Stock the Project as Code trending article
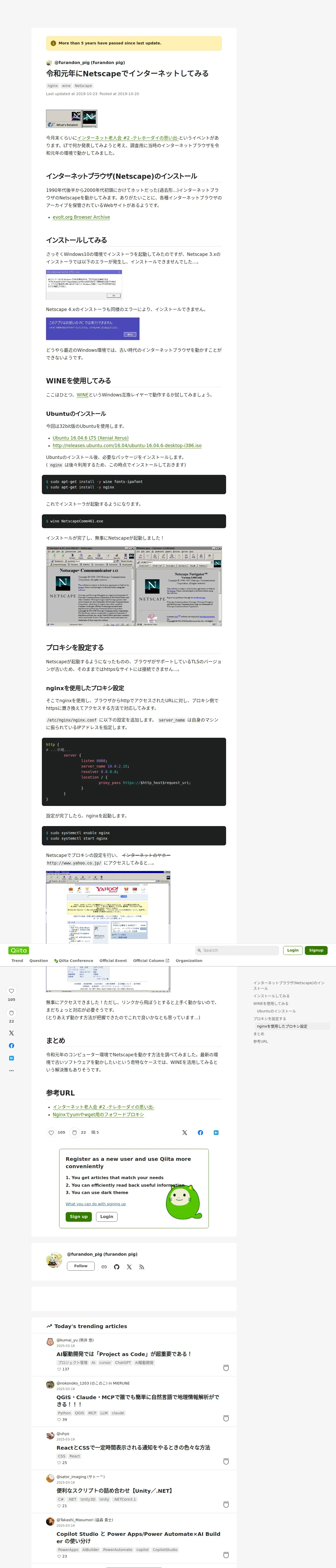 [226, 1368]
